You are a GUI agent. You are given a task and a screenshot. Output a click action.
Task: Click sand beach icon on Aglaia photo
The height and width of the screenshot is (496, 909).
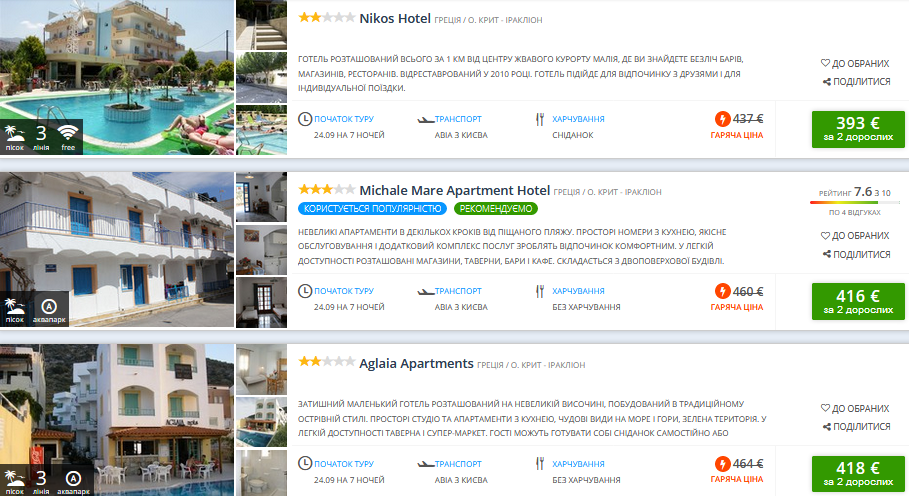14,482
